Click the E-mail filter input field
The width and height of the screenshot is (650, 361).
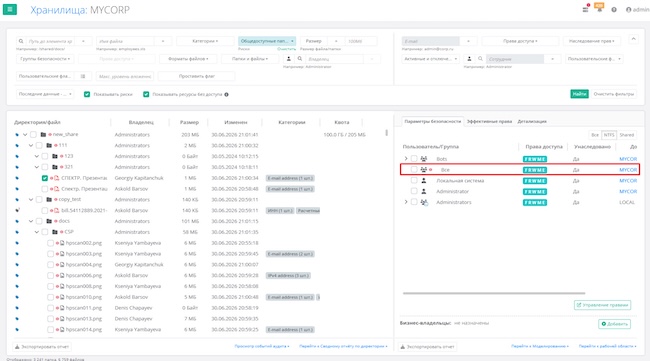[430, 41]
